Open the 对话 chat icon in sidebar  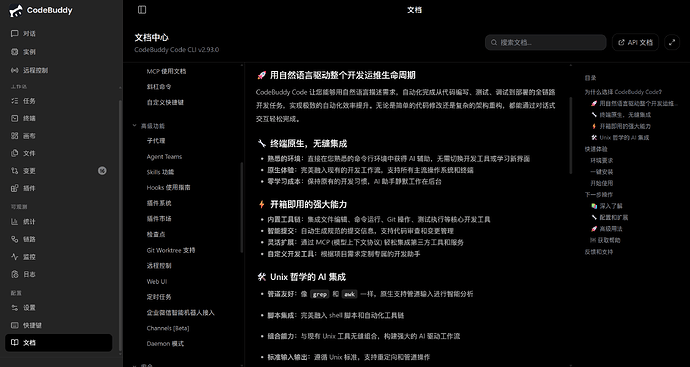15,34
